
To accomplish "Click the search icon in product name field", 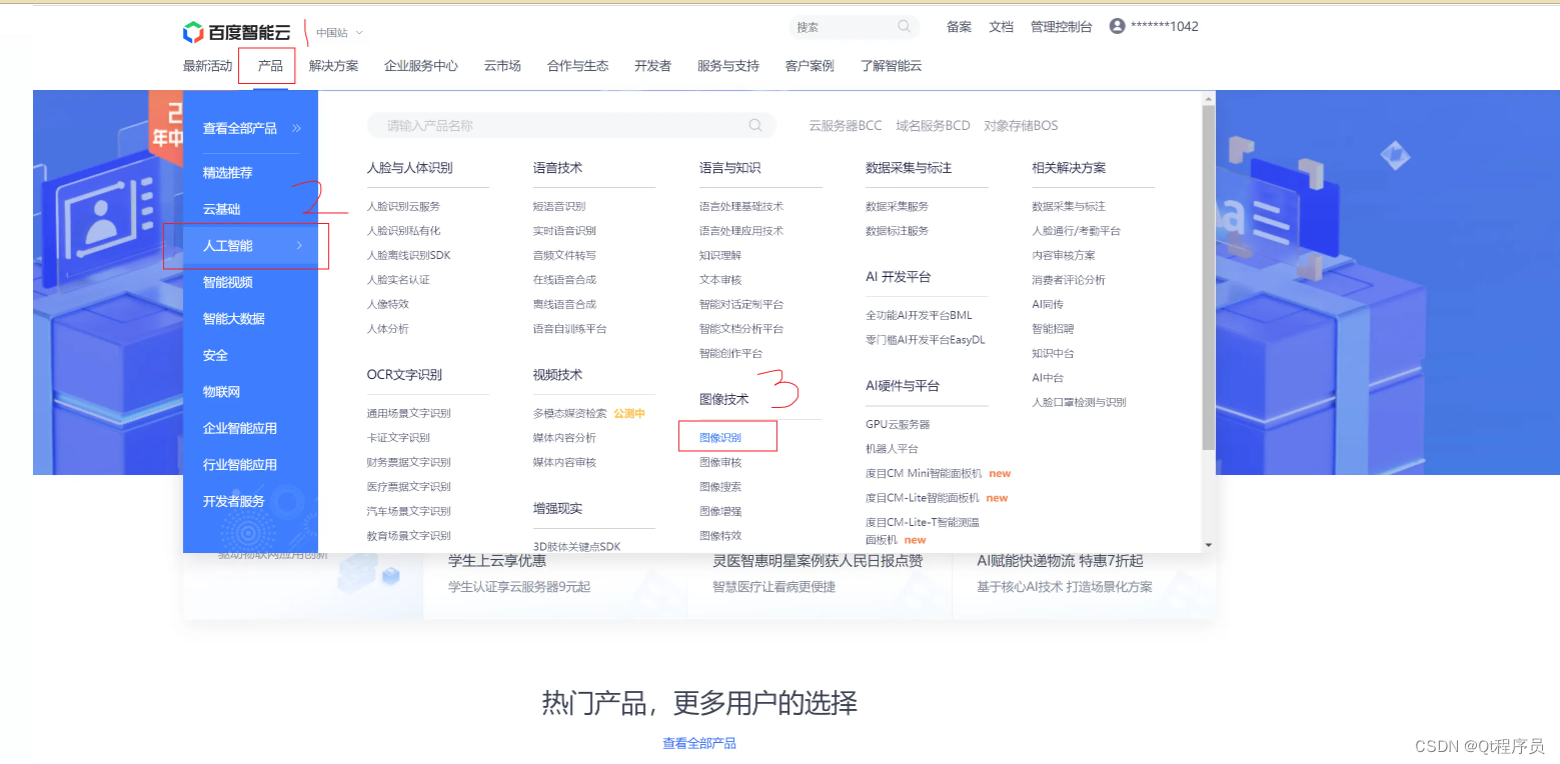I will (x=756, y=125).
